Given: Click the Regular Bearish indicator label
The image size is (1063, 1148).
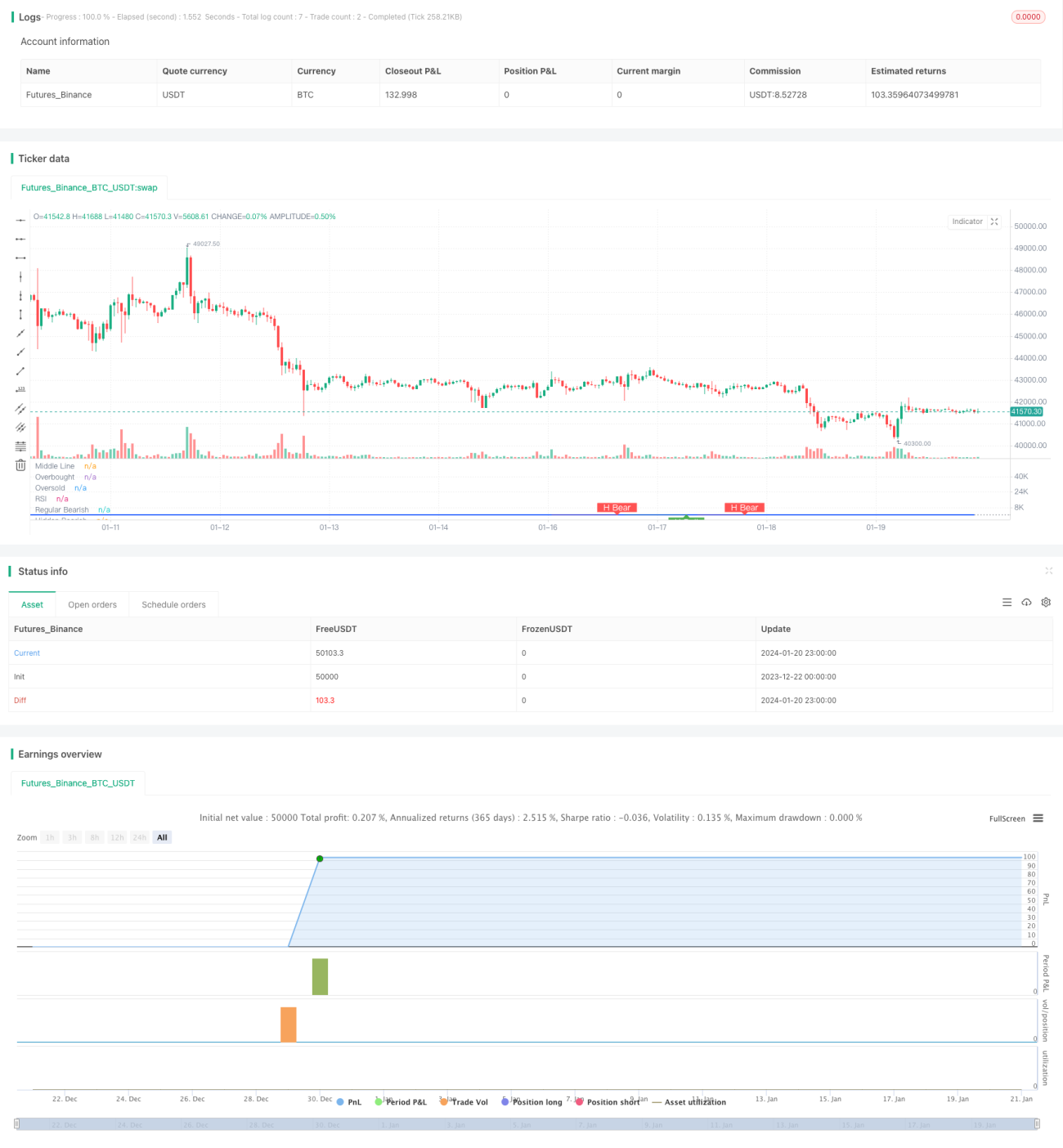Looking at the screenshot, I should click(x=62, y=509).
